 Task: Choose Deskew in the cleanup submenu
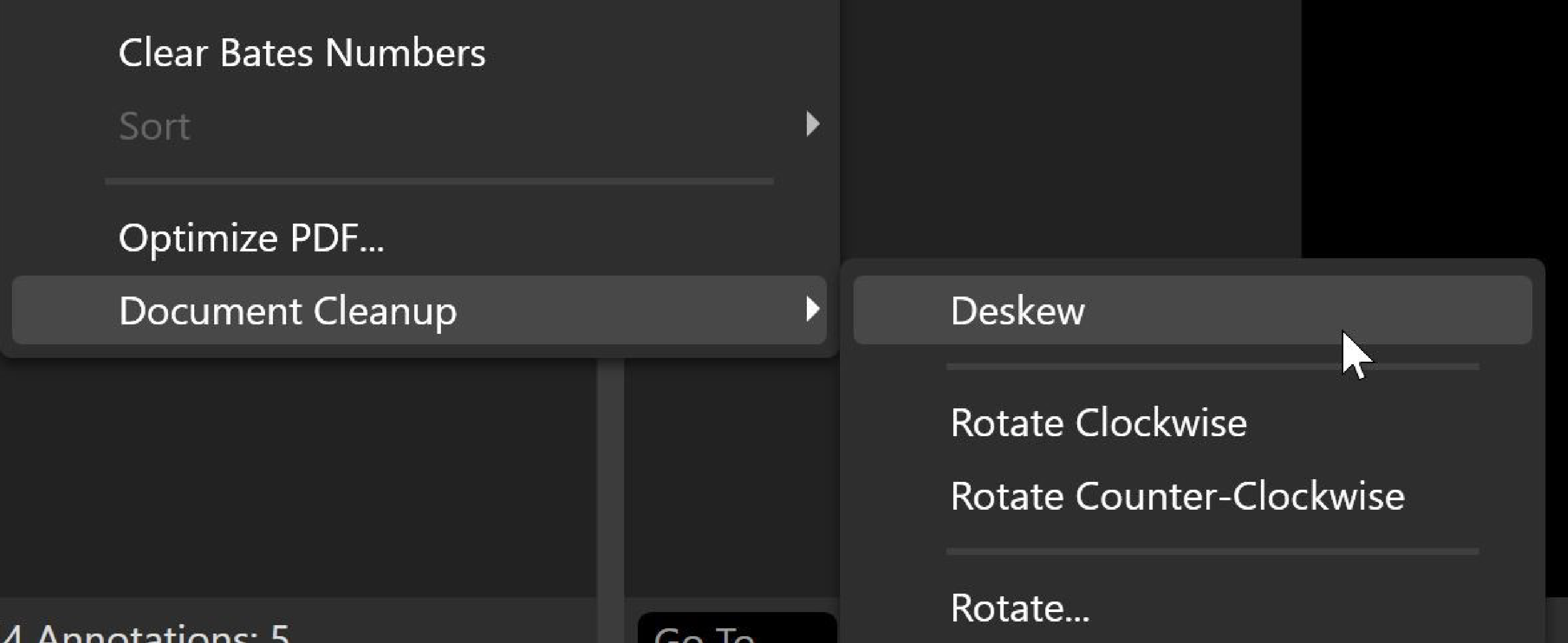click(x=1017, y=311)
